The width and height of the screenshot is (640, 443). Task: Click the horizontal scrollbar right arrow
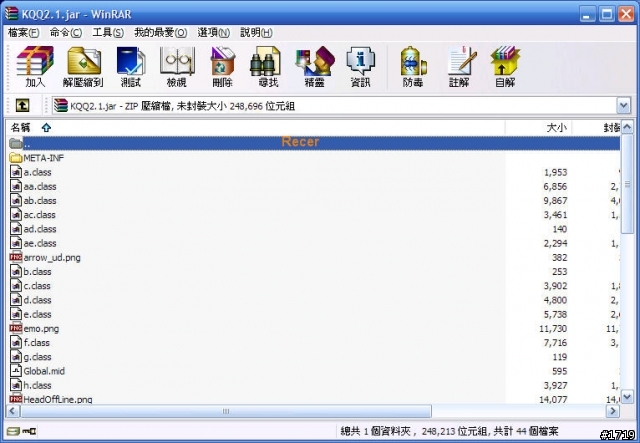point(612,411)
